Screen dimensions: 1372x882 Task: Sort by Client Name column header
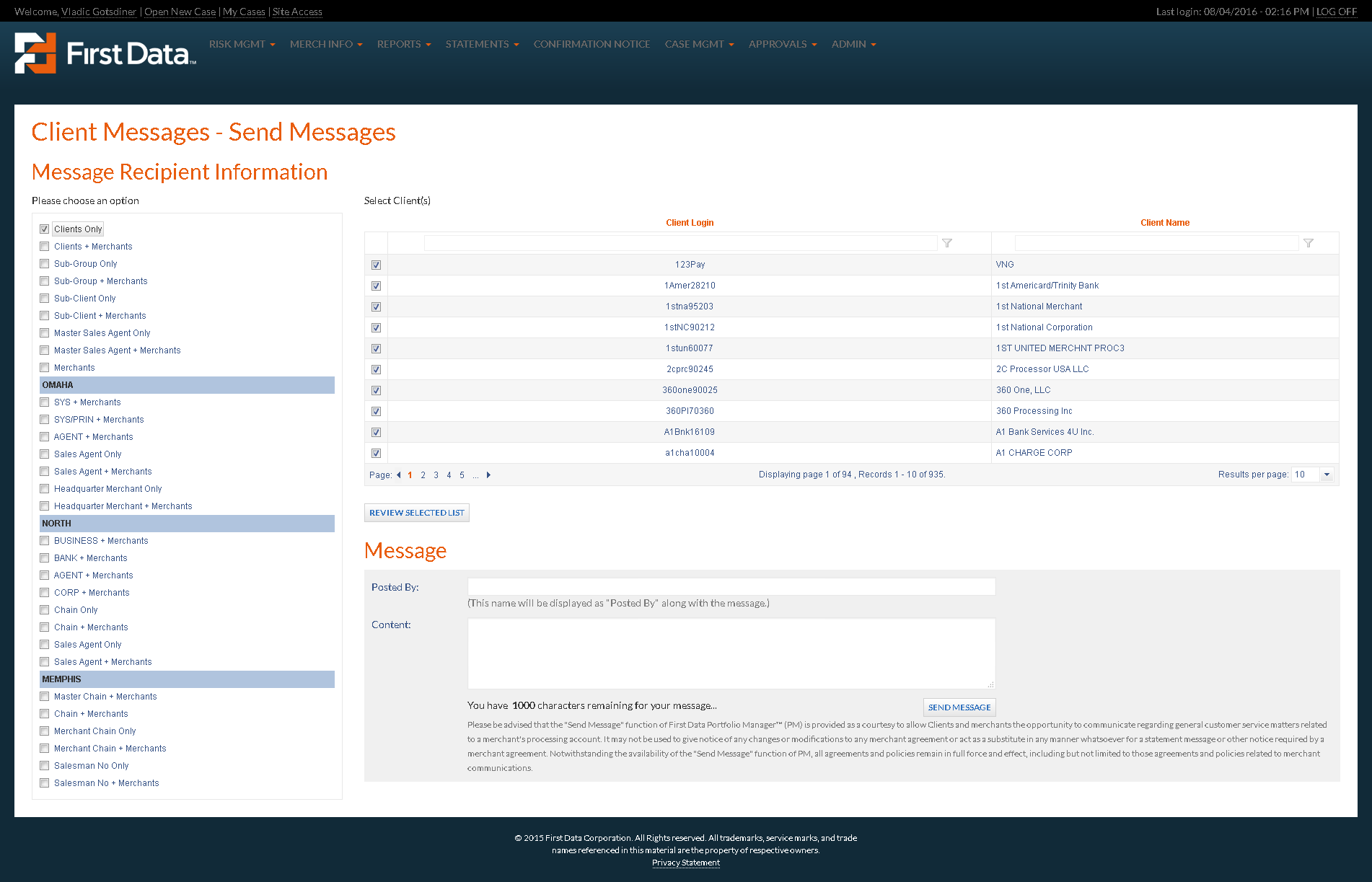(1165, 223)
